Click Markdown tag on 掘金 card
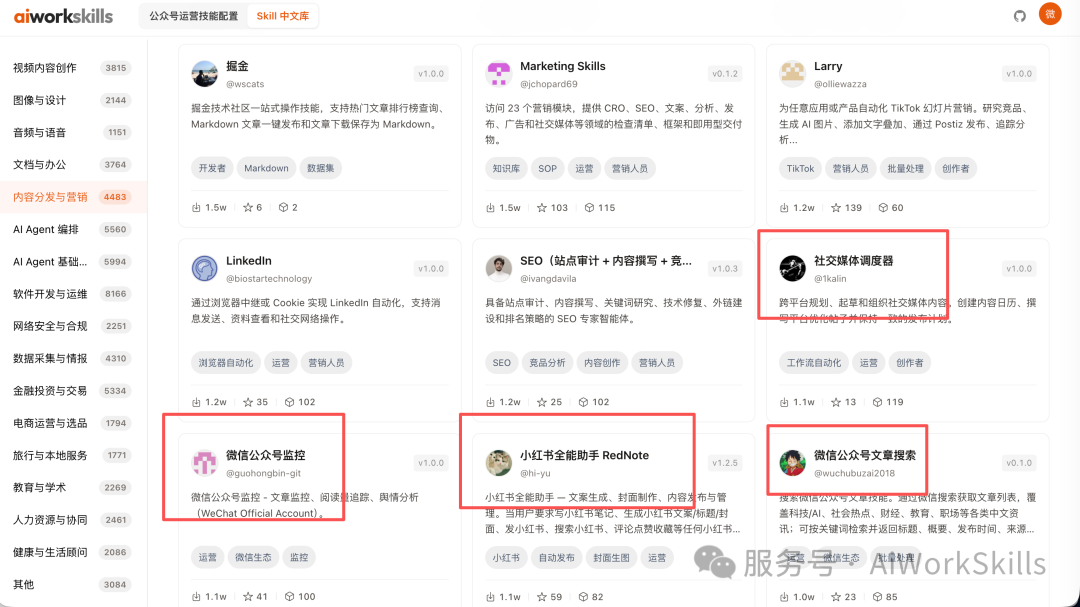This screenshot has width=1080, height=607. pos(266,168)
